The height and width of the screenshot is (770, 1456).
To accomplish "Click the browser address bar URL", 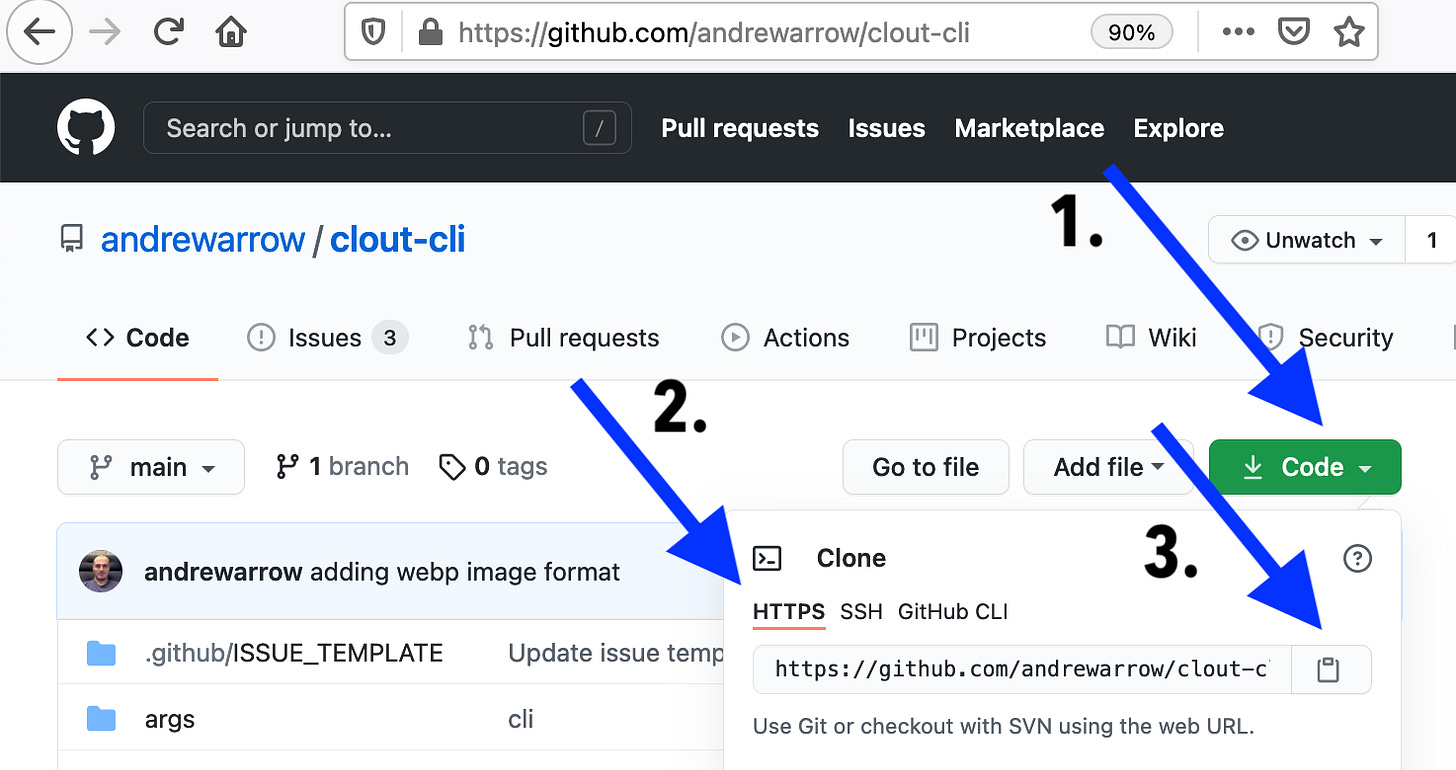I will (714, 33).
